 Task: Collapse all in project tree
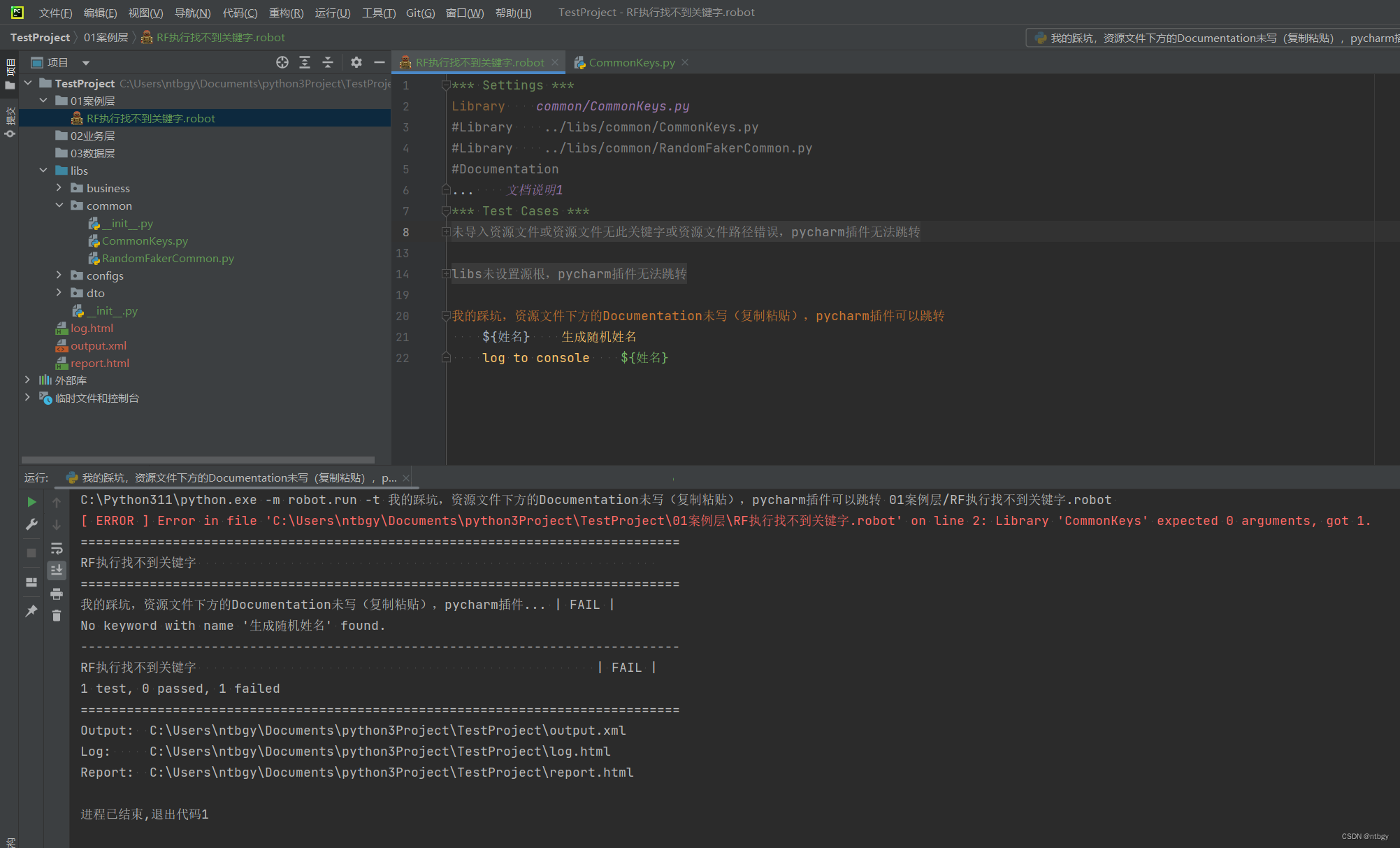[328, 62]
